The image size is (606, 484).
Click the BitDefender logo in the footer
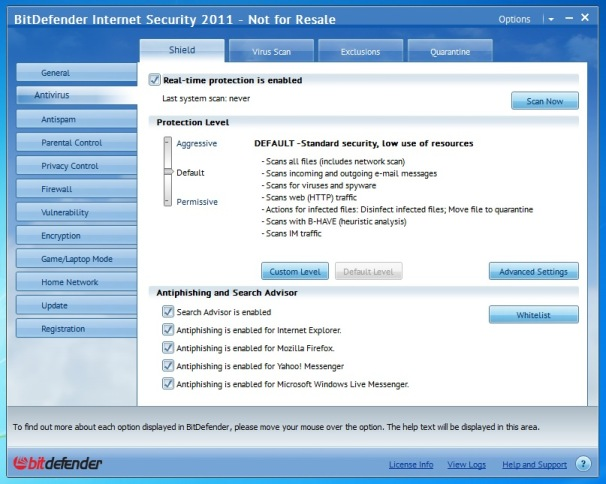coord(57,465)
